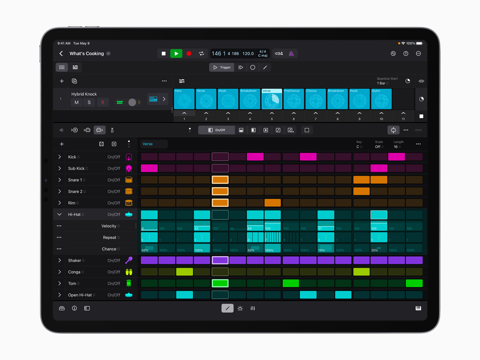
Task: Switch to the Live Loops view button
Action: (75, 67)
